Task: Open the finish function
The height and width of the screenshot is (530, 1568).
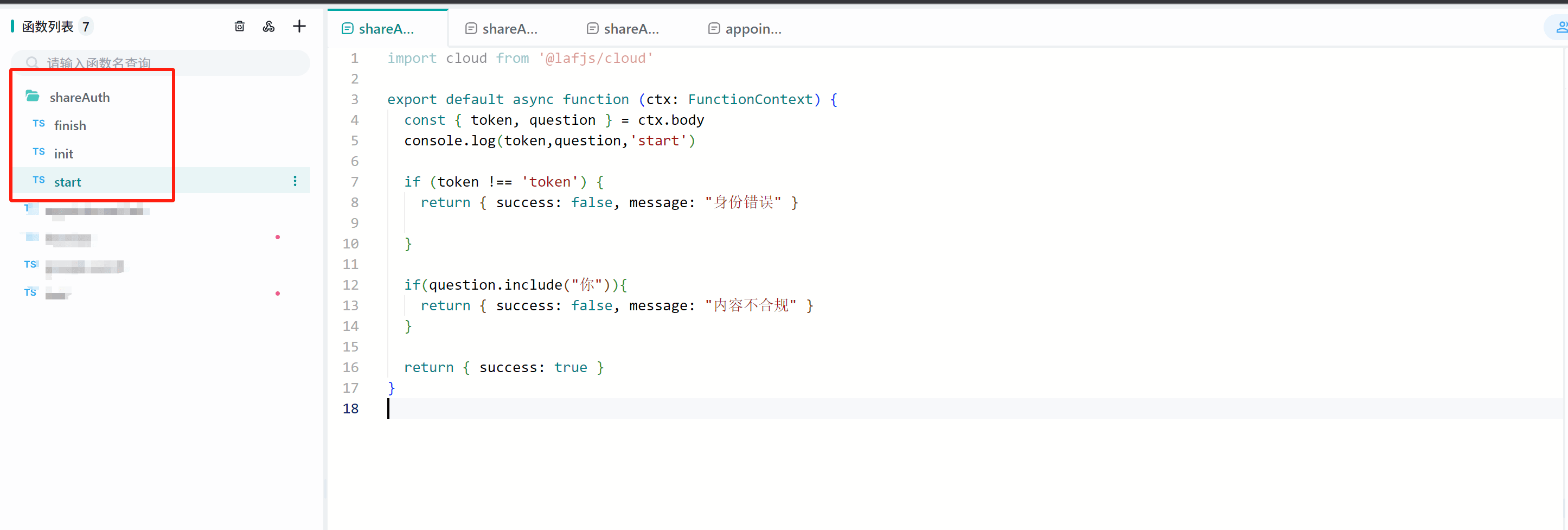Action: pyautogui.click(x=70, y=126)
